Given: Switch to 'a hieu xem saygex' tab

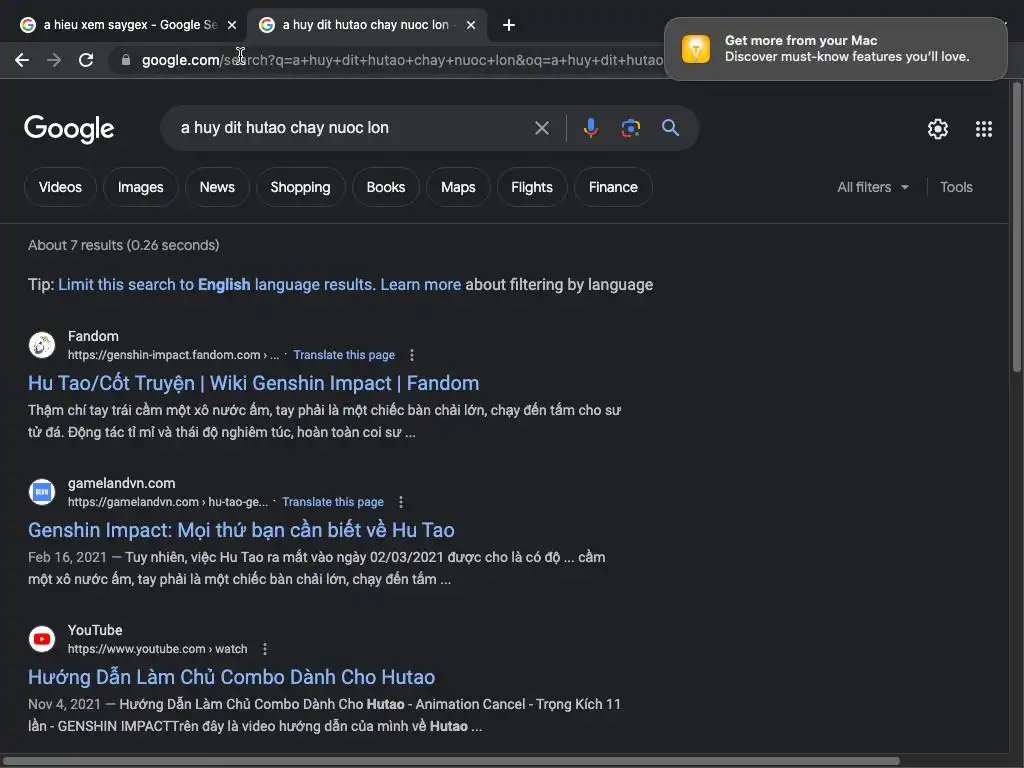Looking at the screenshot, I should pyautogui.click(x=128, y=25).
